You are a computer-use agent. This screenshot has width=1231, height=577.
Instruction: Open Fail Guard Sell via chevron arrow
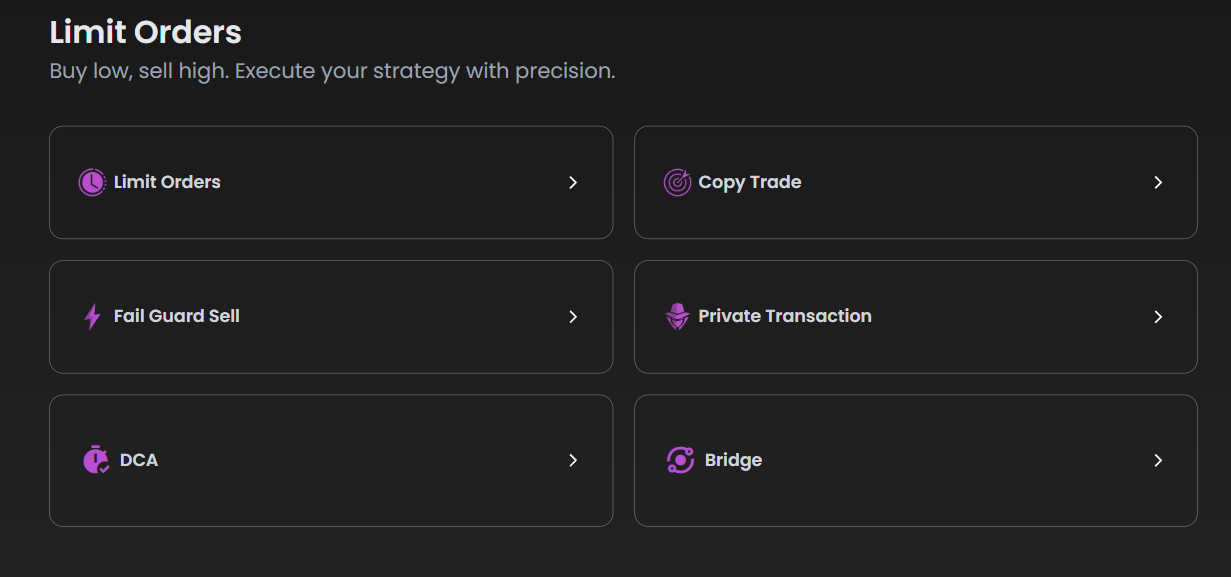pos(573,317)
